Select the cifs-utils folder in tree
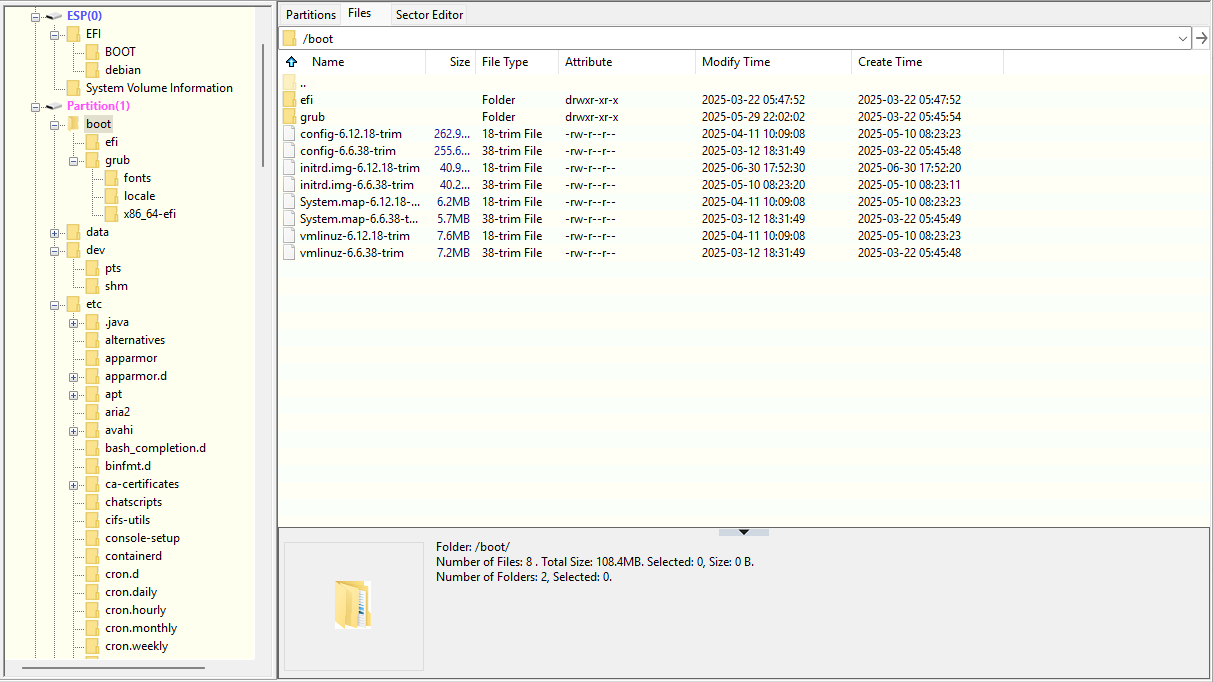The image size is (1213, 682). [x=127, y=520]
